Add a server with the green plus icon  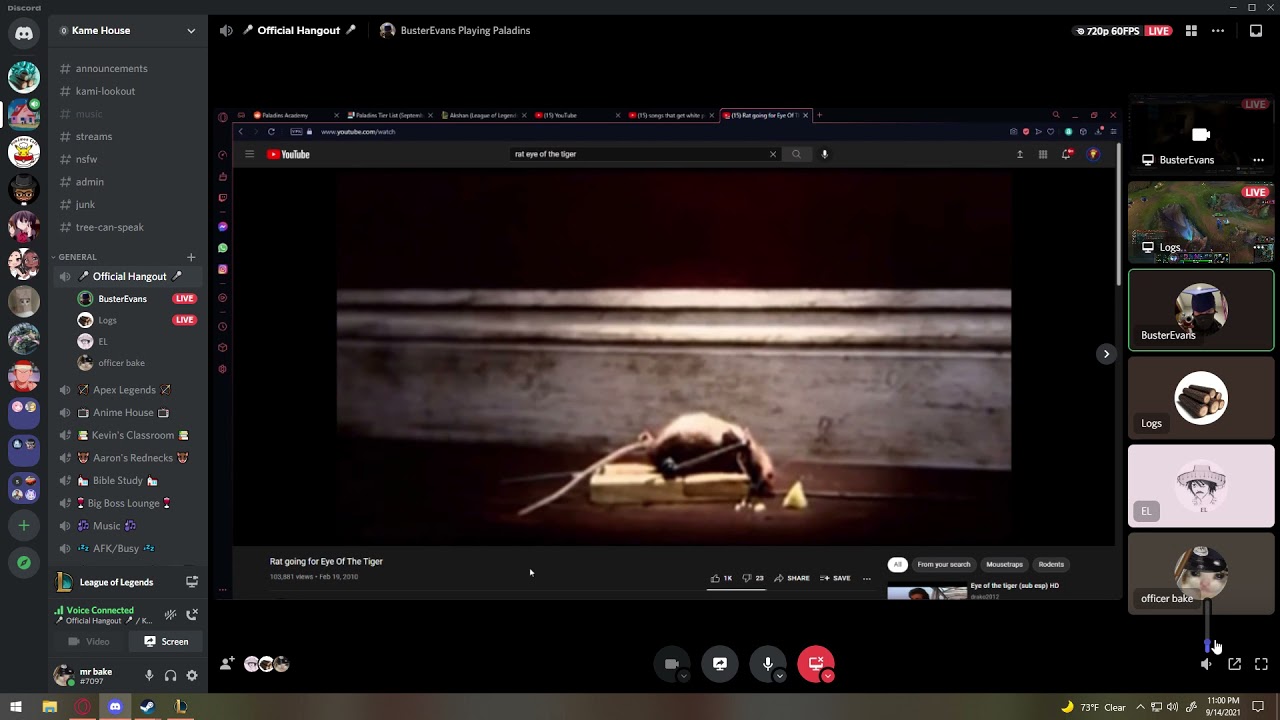(24, 525)
